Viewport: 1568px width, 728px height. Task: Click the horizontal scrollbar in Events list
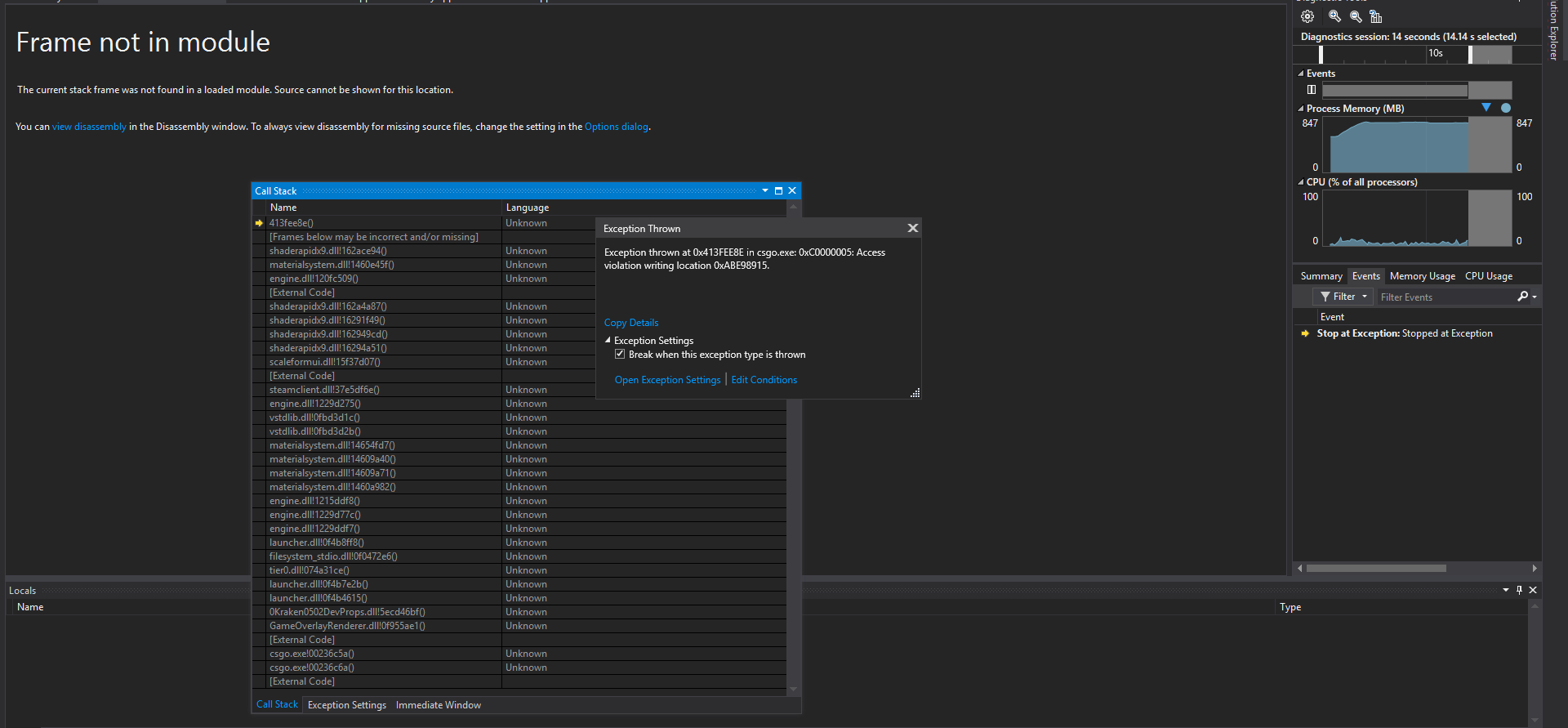tap(1376, 568)
